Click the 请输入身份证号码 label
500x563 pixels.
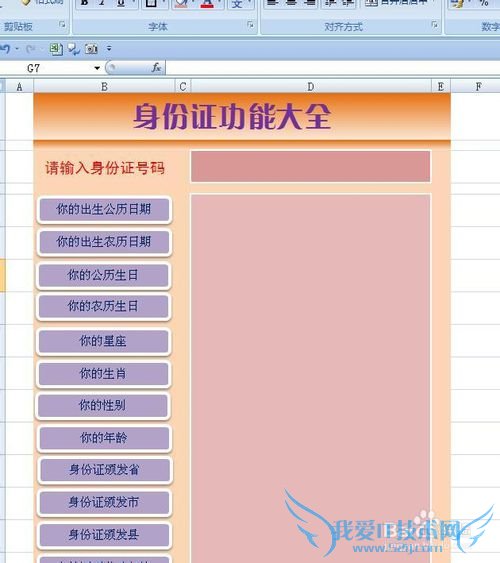[105, 168]
